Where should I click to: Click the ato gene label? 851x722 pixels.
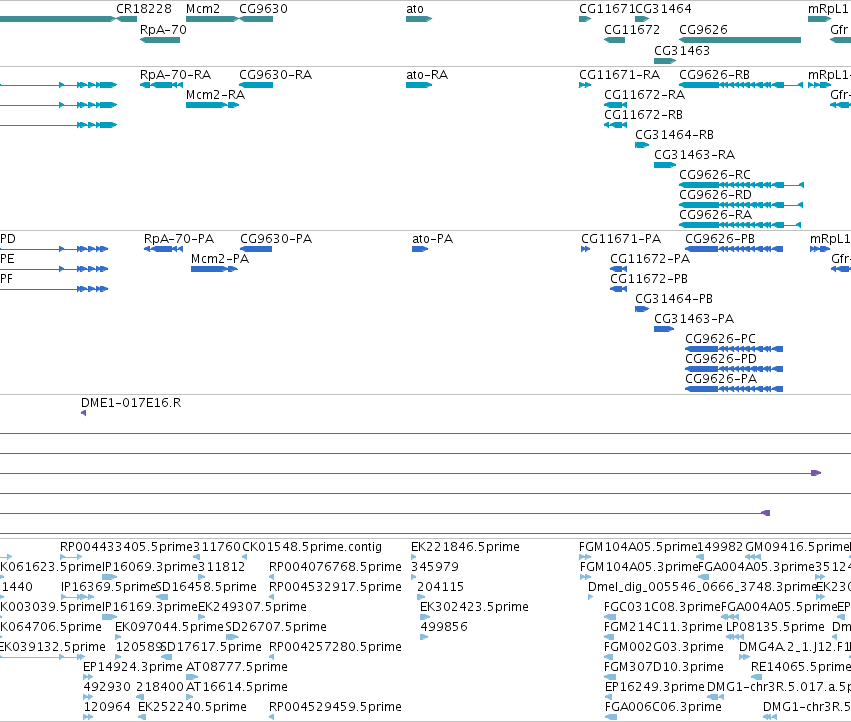415,9
